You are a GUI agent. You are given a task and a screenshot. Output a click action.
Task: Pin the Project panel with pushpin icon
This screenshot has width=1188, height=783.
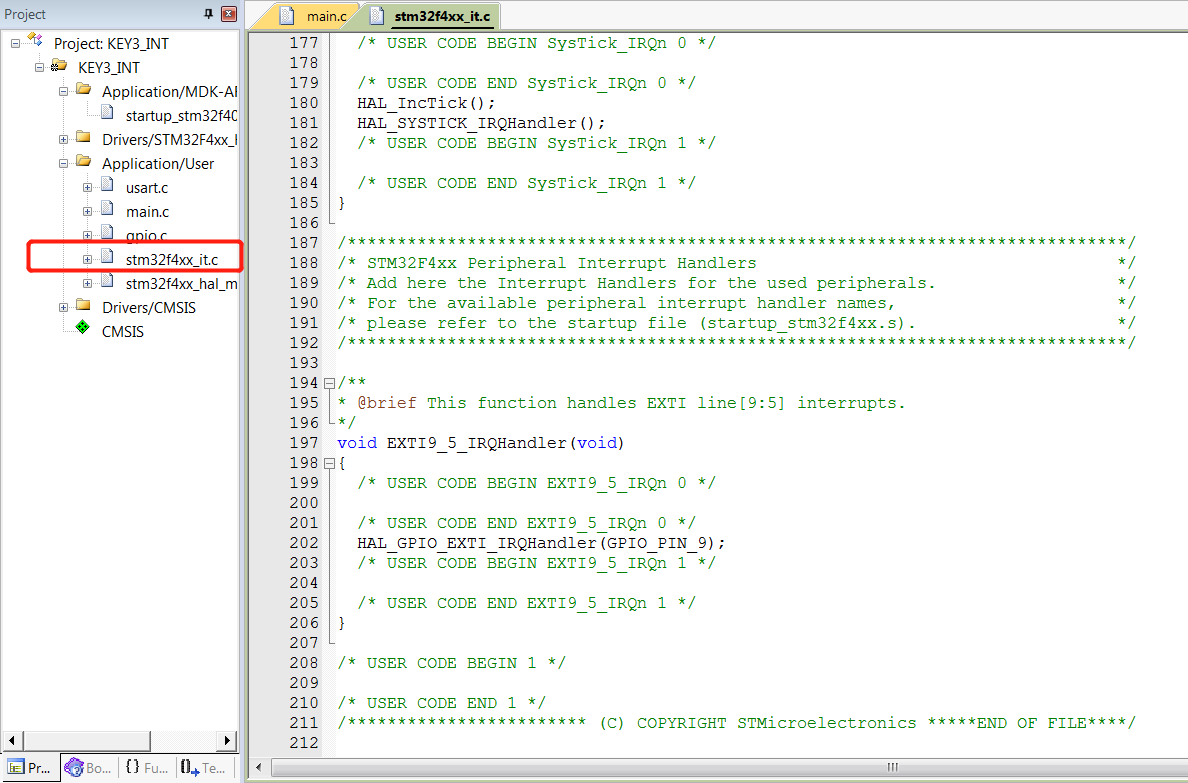pyautogui.click(x=209, y=14)
